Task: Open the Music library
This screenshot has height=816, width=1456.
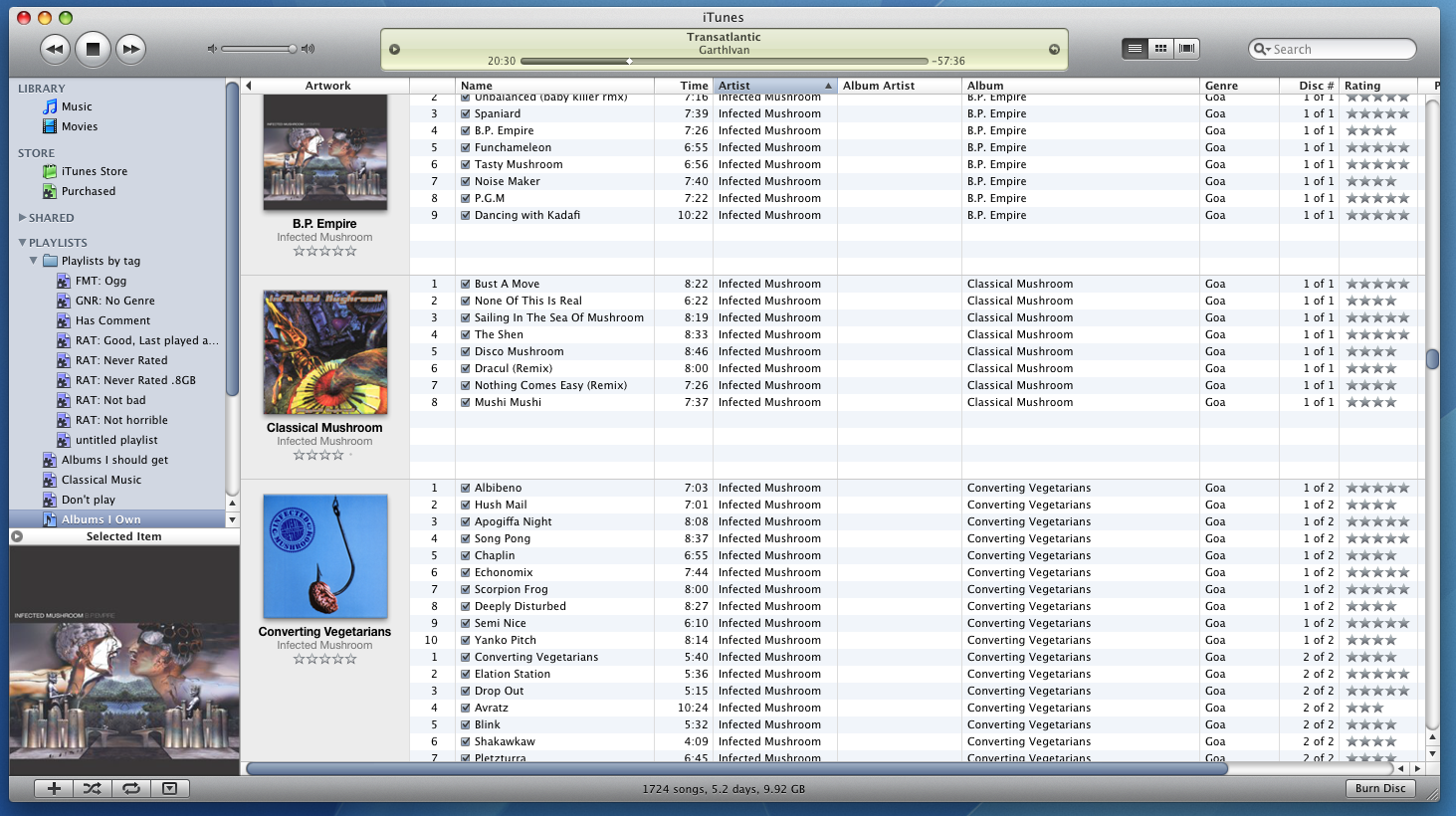Action: point(77,106)
